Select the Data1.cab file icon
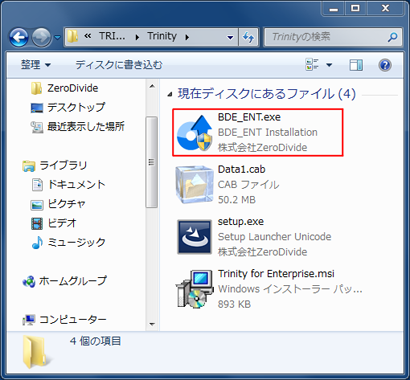Image resolution: width=410 pixels, height=380 pixels. pos(195,184)
